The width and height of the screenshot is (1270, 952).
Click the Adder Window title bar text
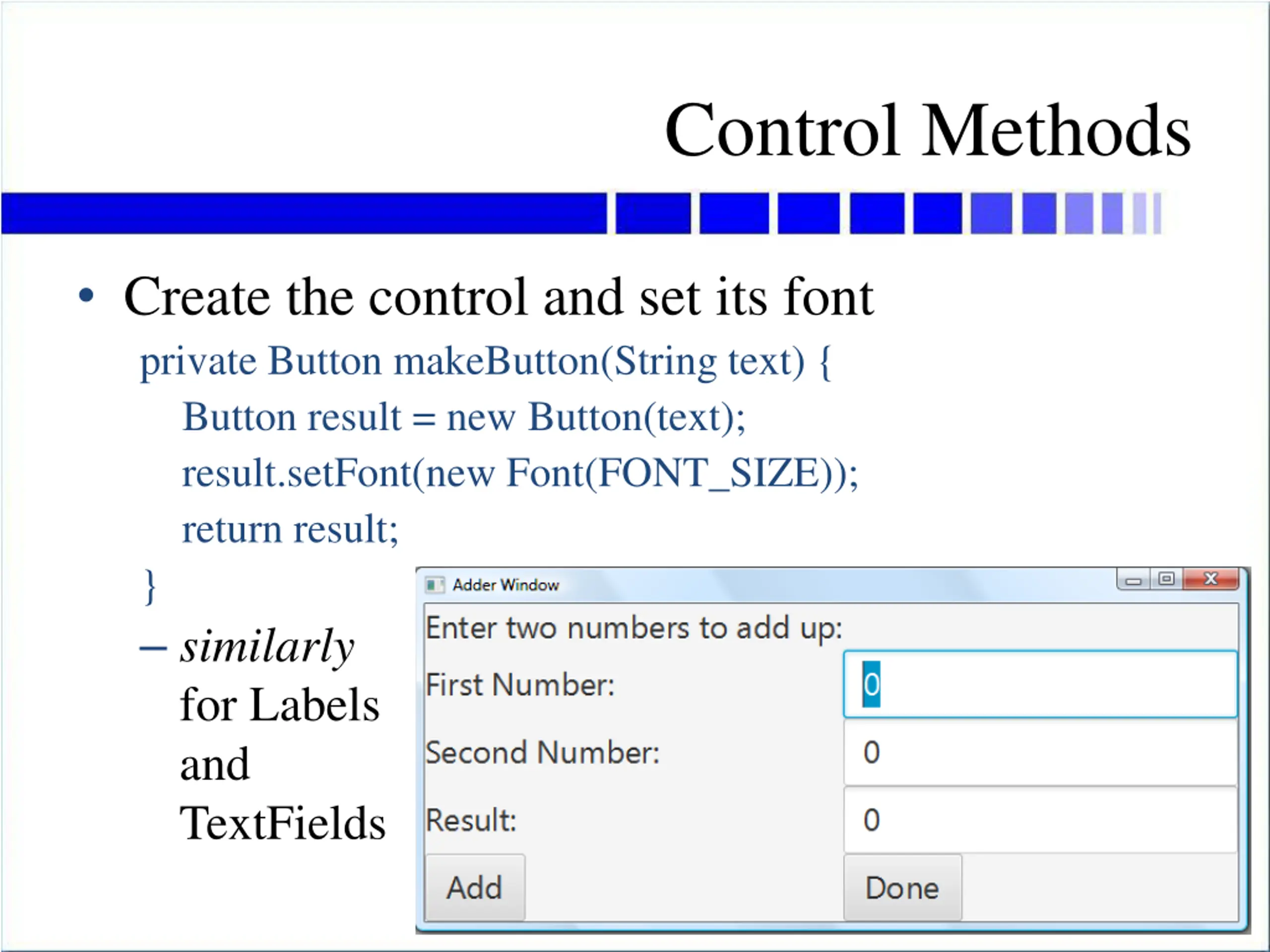[x=505, y=585]
